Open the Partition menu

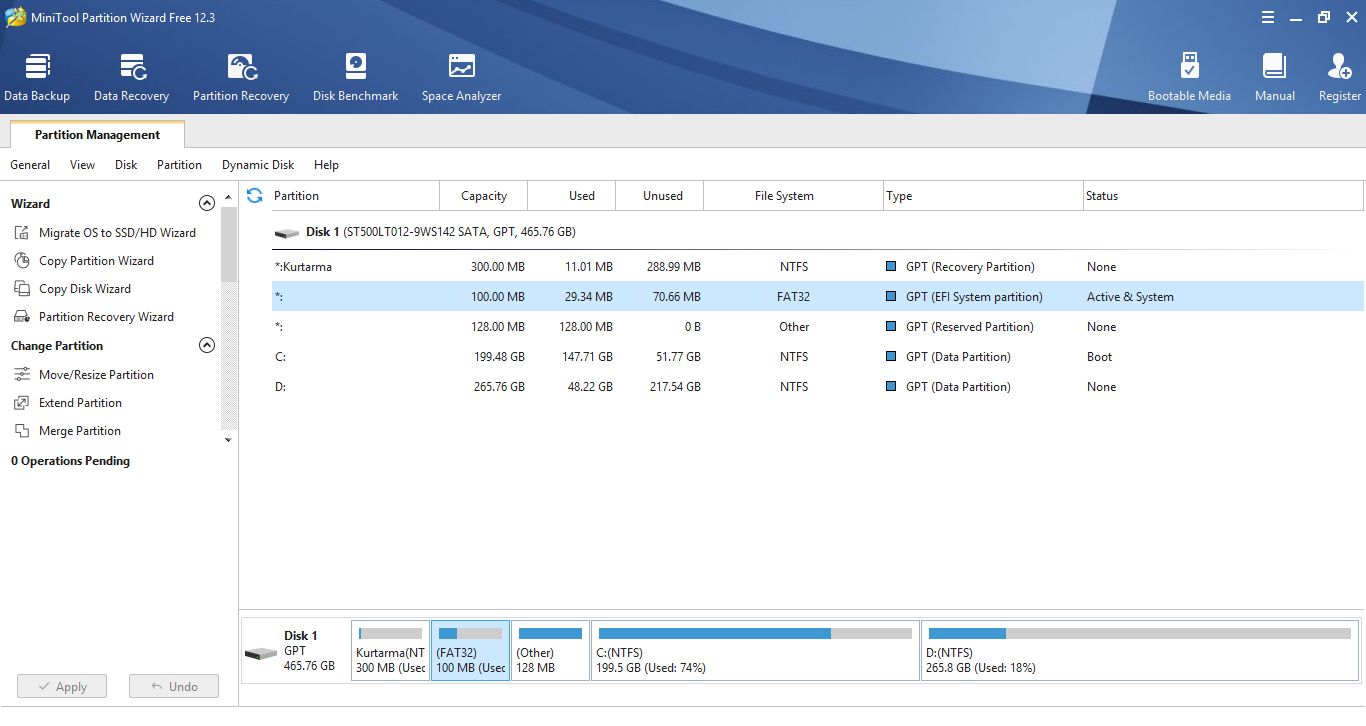click(x=179, y=165)
